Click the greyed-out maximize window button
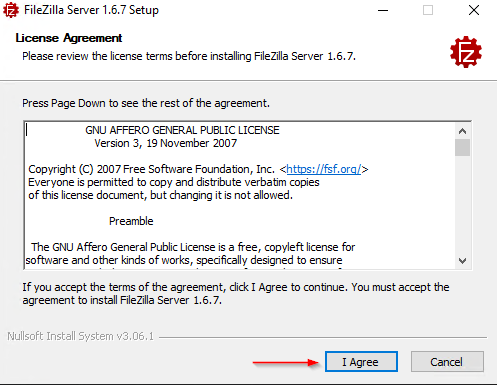Screen dimensions: 497x385 click(428, 10)
